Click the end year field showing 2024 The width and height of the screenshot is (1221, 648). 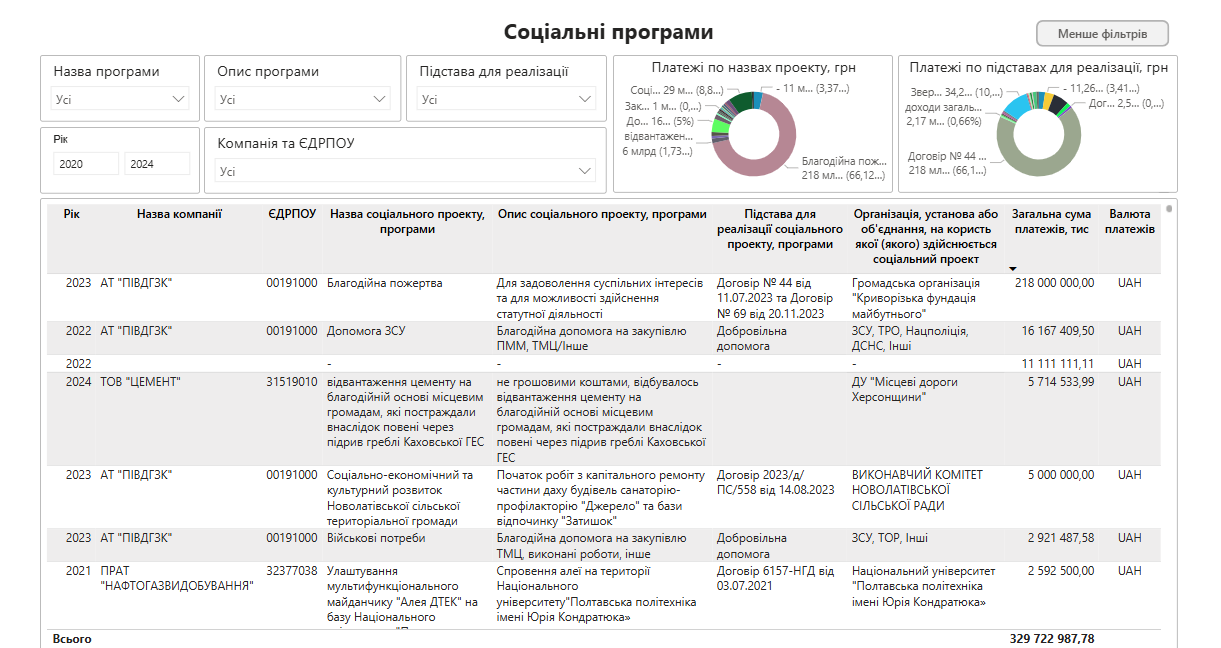coord(156,164)
